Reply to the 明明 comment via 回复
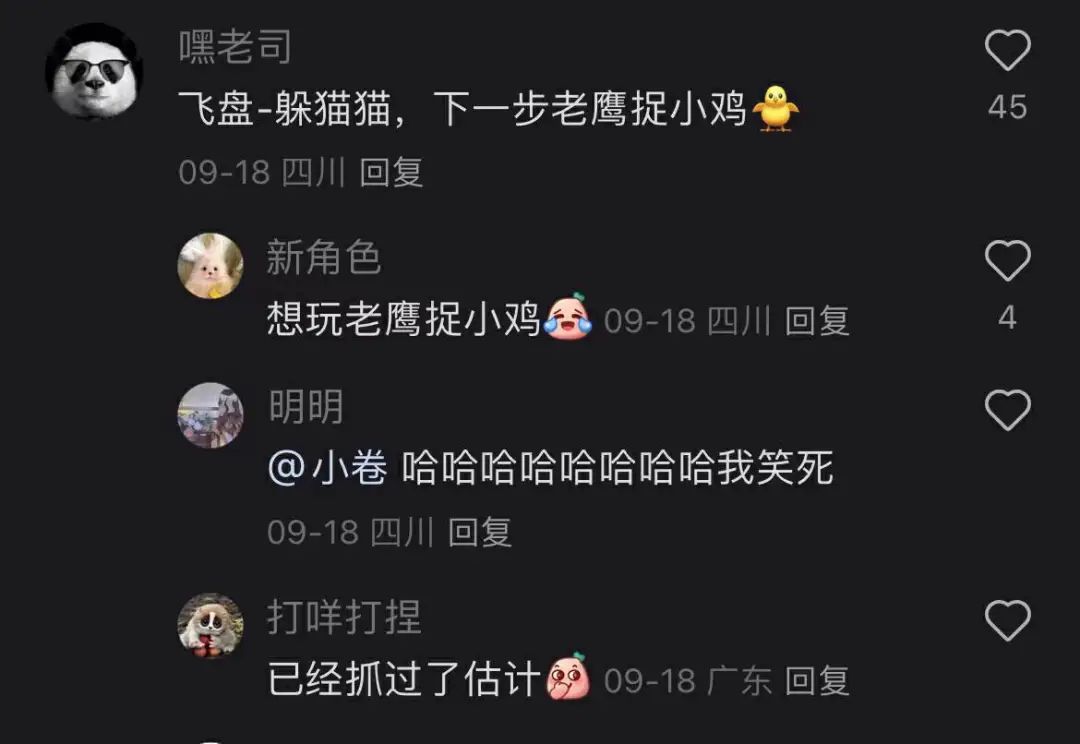The width and height of the screenshot is (1080, 744). click(479, 532)
